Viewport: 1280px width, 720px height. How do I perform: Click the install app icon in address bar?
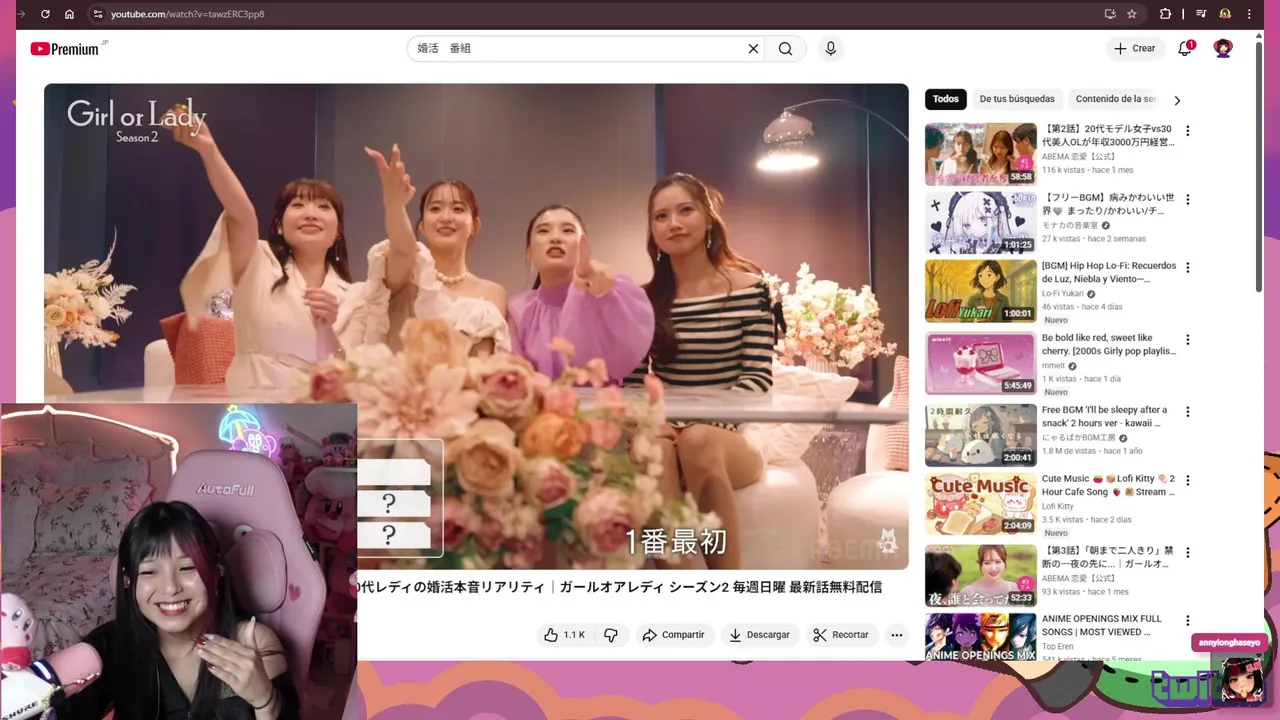click(x=1110, y=14)
